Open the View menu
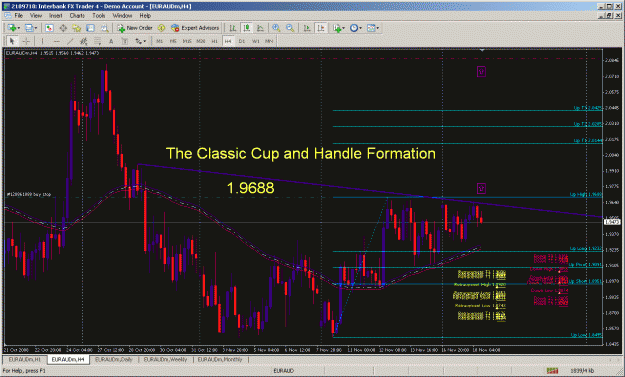This screenshot has height=377, width=625. tap(36, 16)
